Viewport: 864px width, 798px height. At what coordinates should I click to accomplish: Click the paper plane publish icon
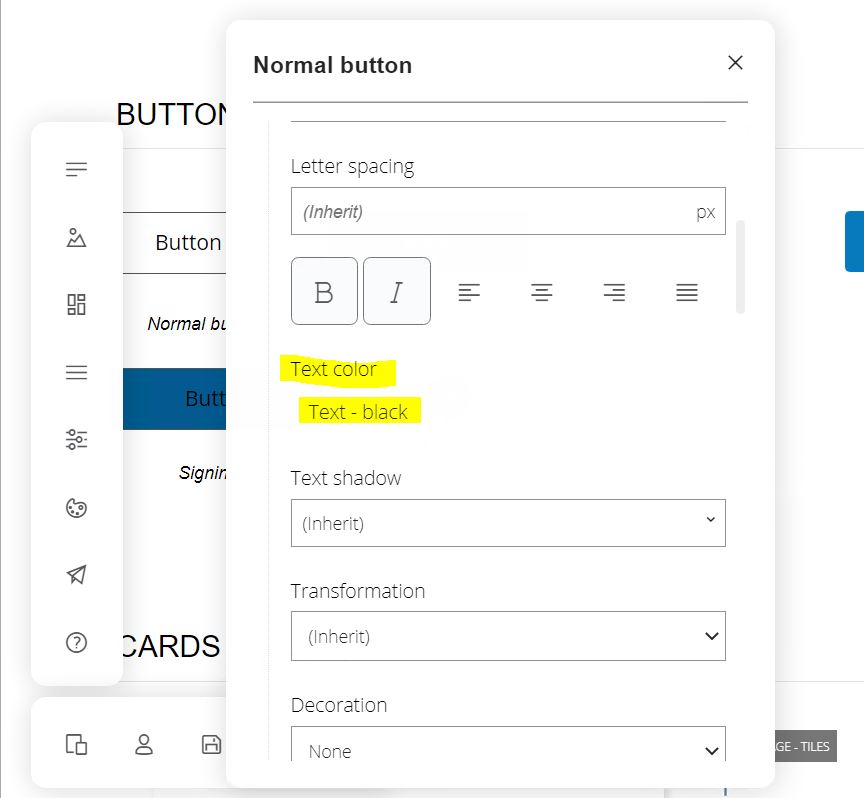(x=76, y=575)
